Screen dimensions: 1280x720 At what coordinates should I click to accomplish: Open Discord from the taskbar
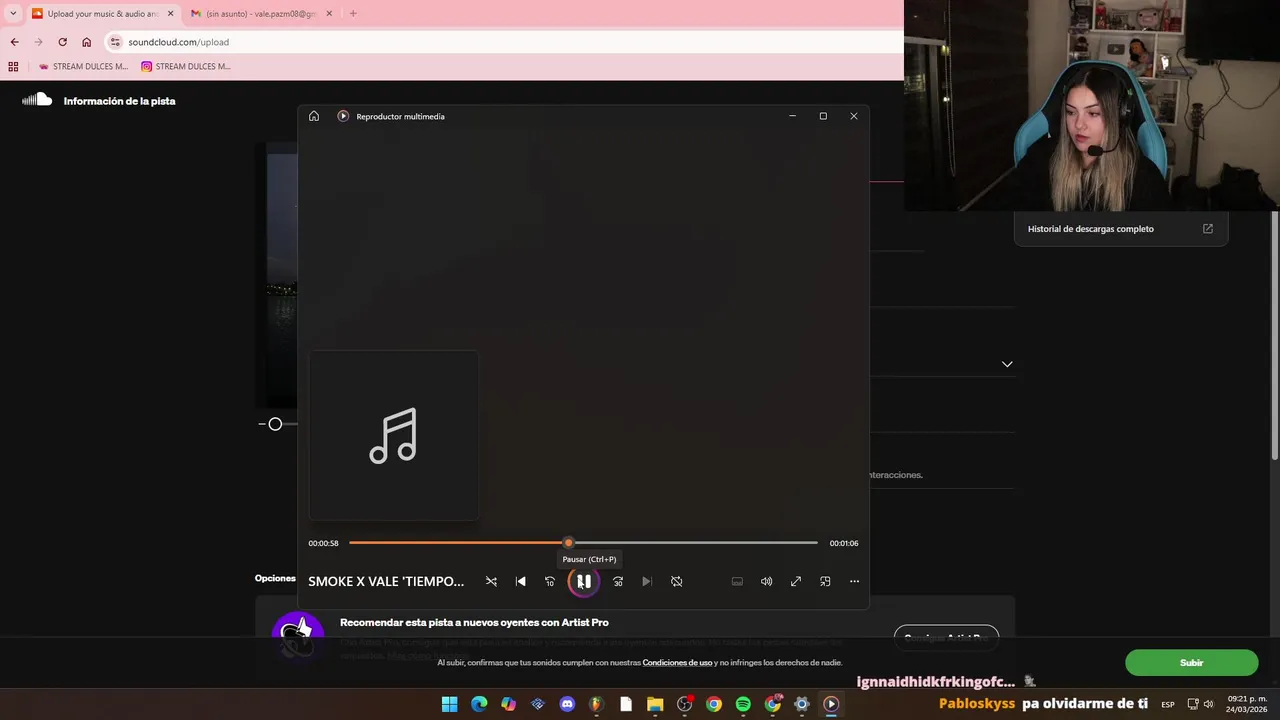[x=567, y=704]
